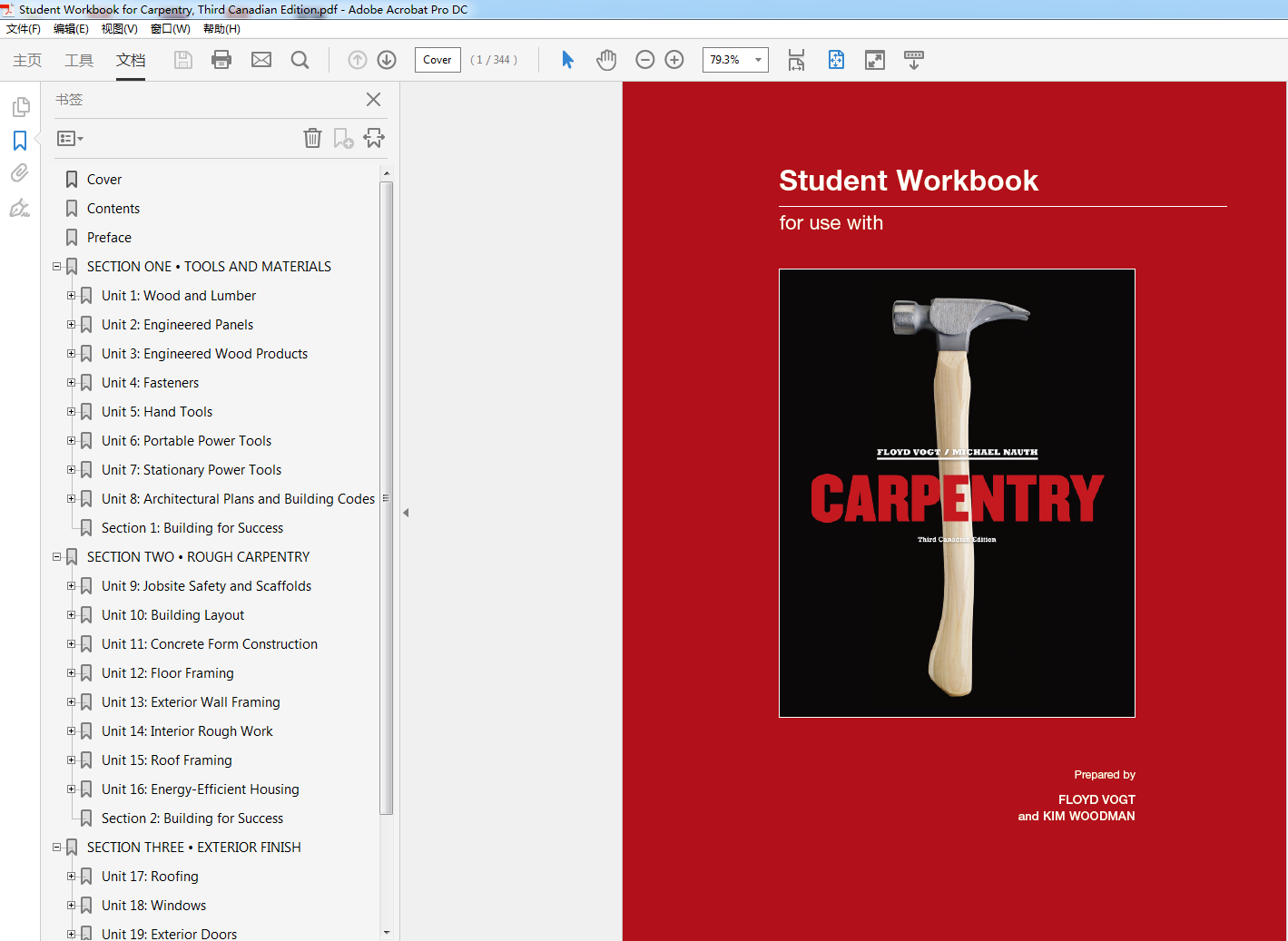Print the document using printer icon
This screenshot has height=941, width=1288.
[x=221, y=60]
